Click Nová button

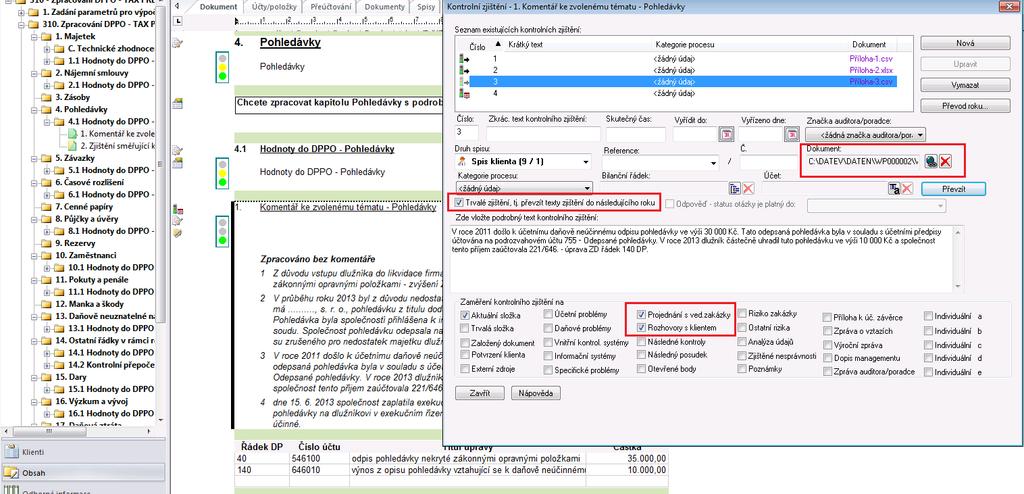(x=964, y=43)
